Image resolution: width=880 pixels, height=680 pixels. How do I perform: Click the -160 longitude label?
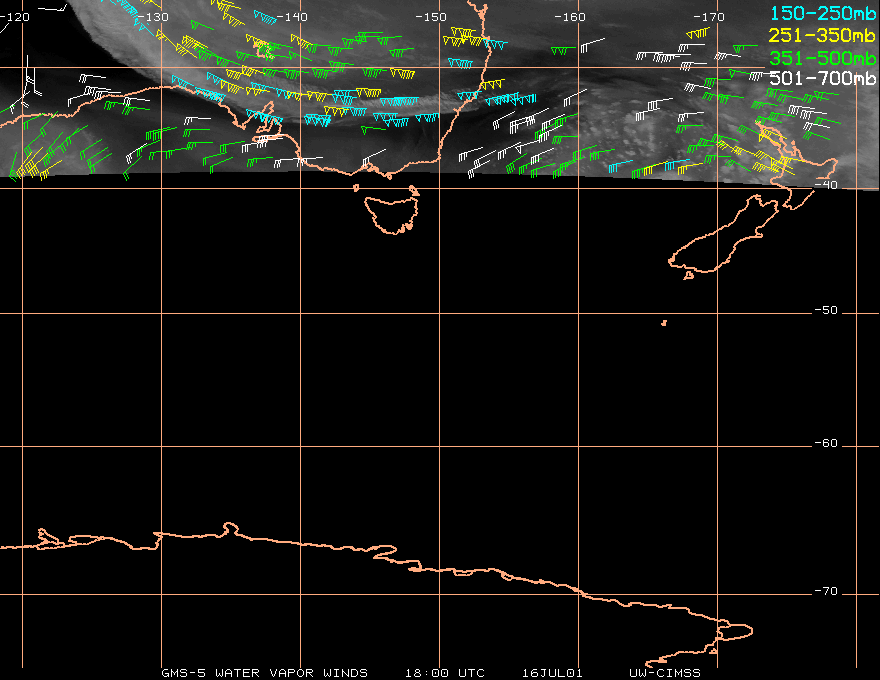pyautogui.click(x=570, y=17)
